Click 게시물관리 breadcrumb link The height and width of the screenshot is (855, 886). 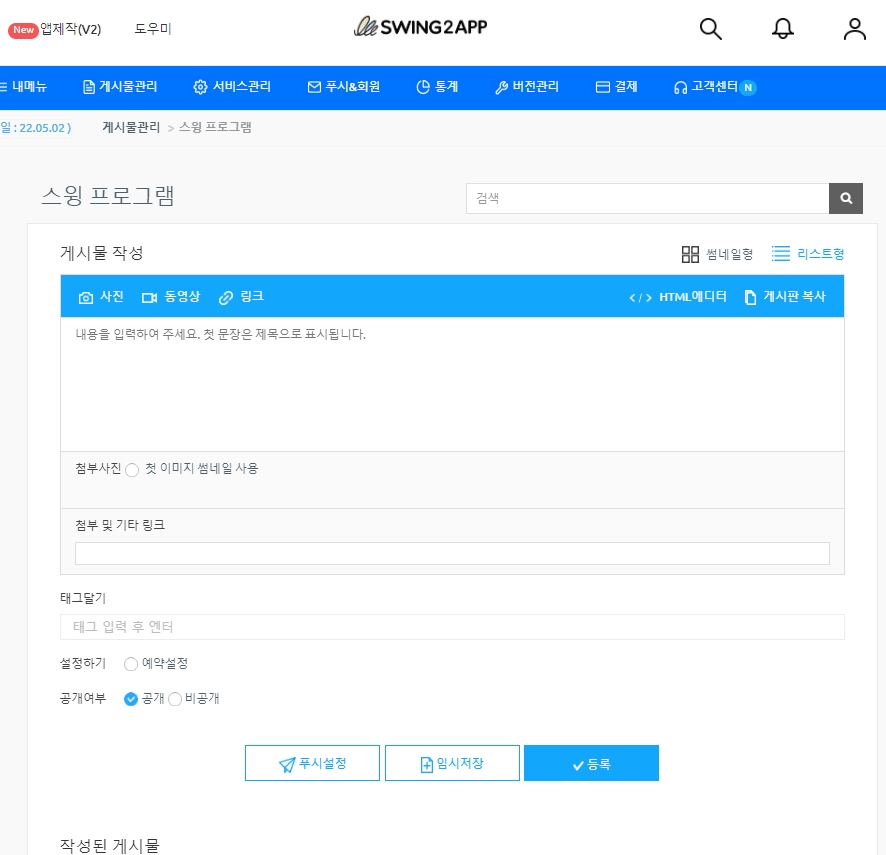coord(131,127)
